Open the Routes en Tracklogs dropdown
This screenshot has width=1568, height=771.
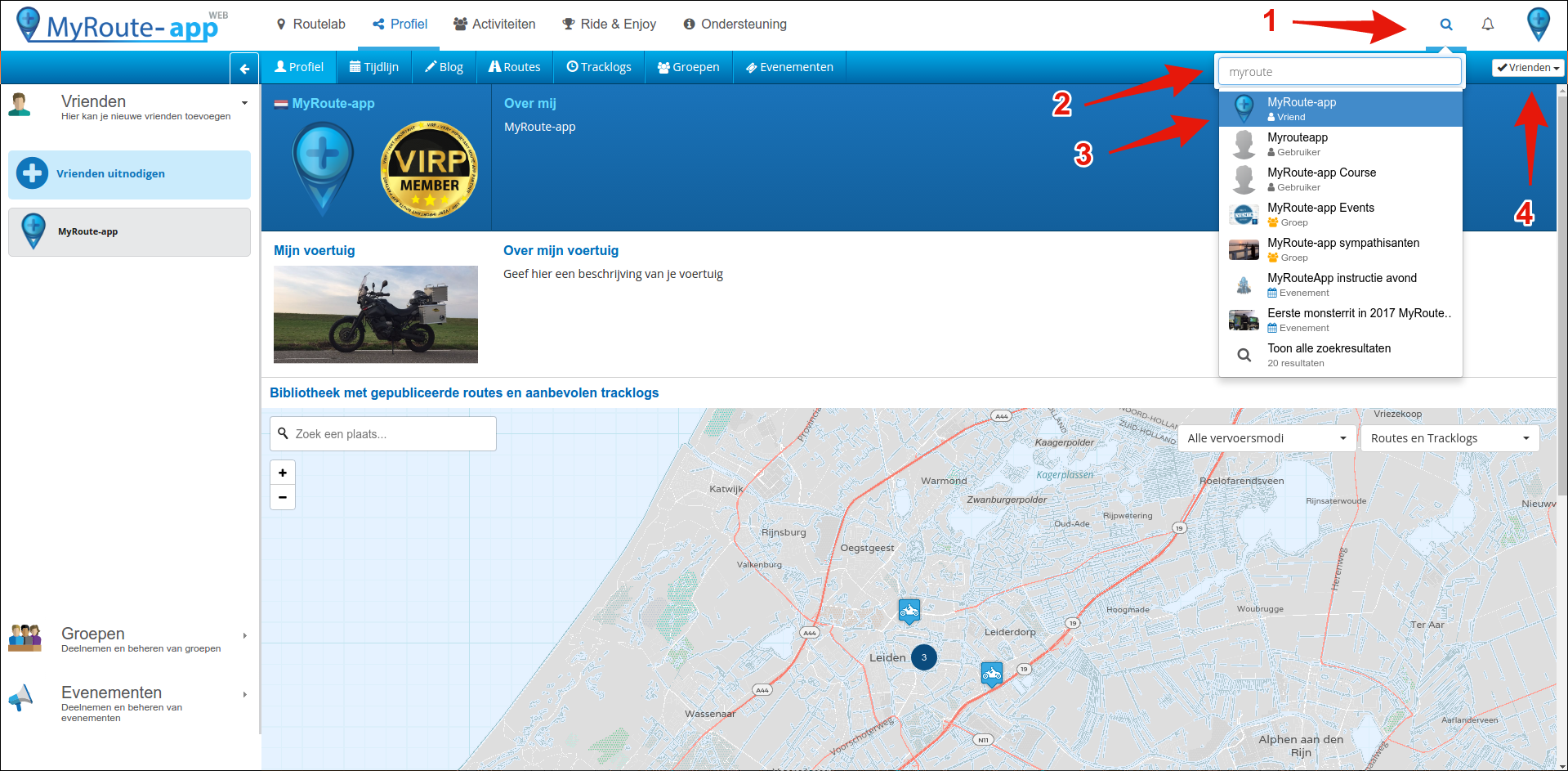tap(1450, 438)
